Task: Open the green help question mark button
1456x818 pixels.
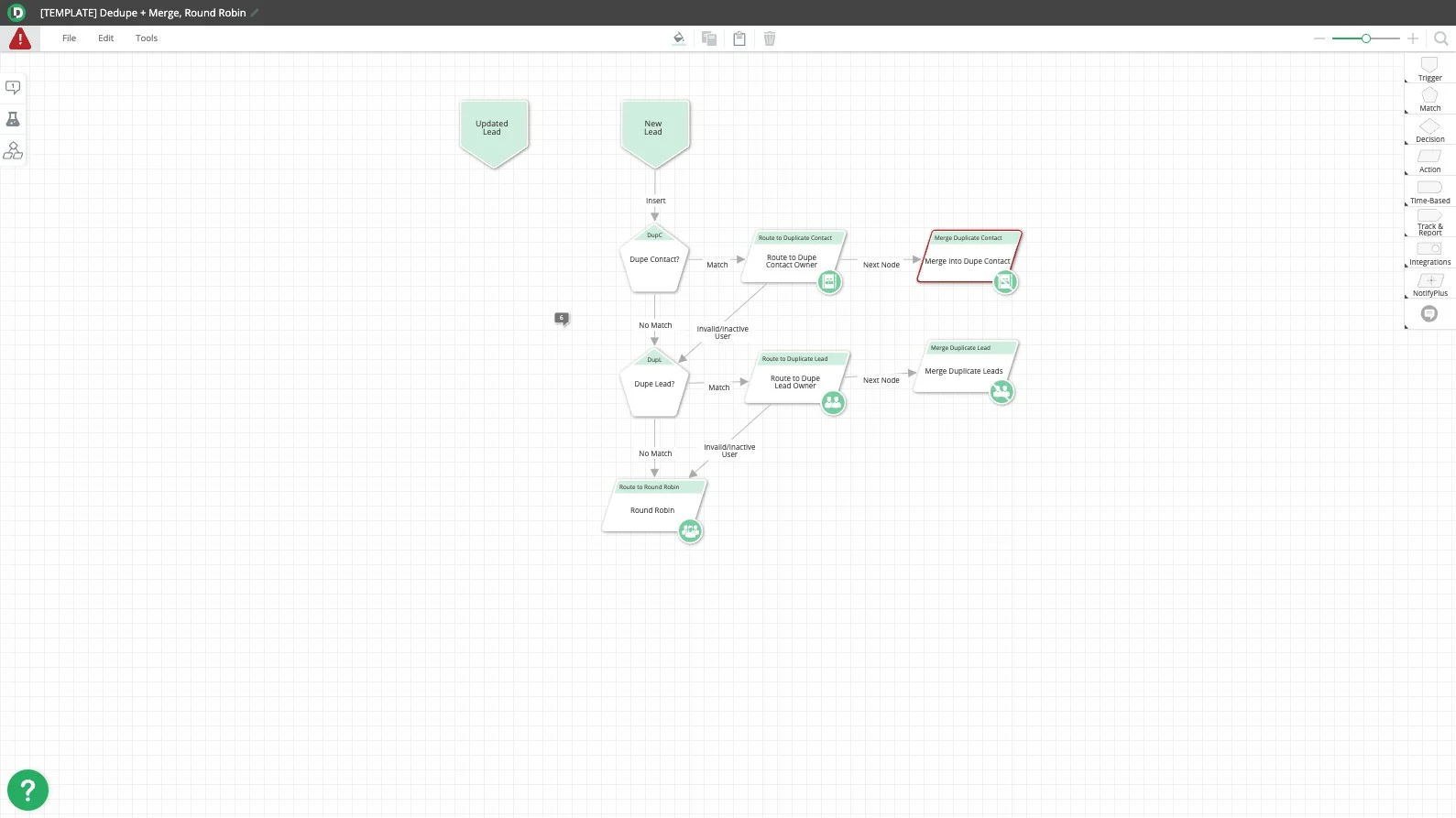Action: point(27,790)
